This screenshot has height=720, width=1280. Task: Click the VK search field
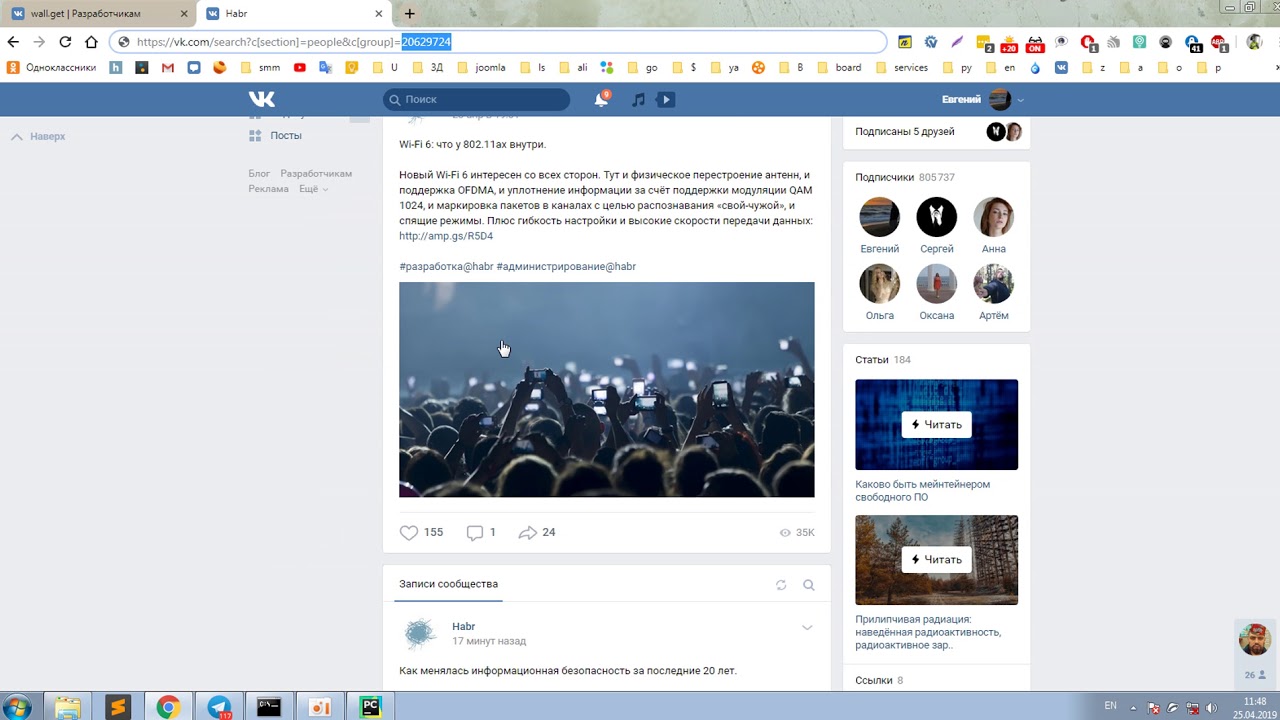(x=476, y=99)
